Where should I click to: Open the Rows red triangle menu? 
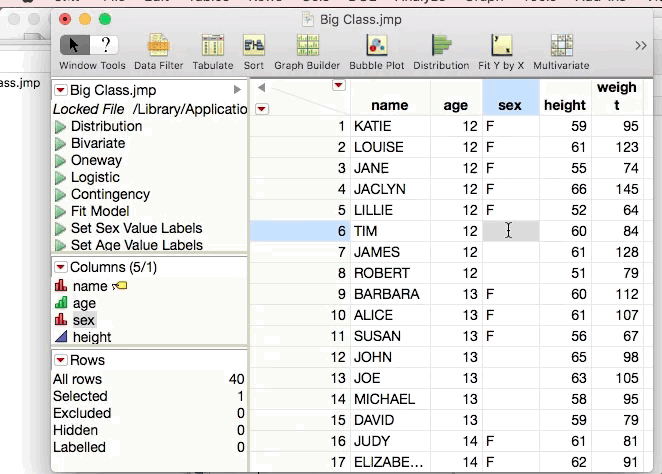[60, 360]
